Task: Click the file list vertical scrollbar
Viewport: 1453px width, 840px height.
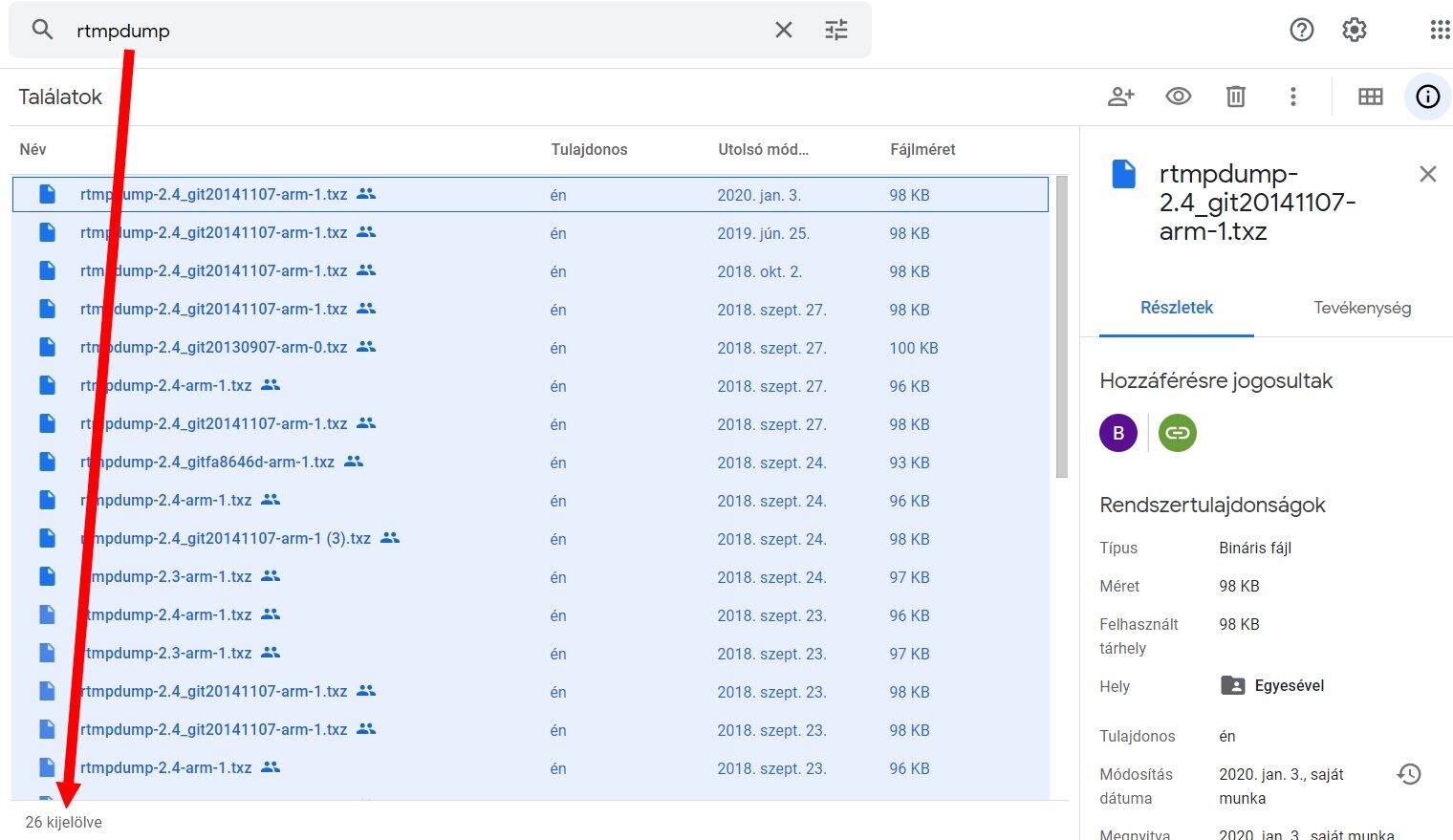Action: 1061,327
